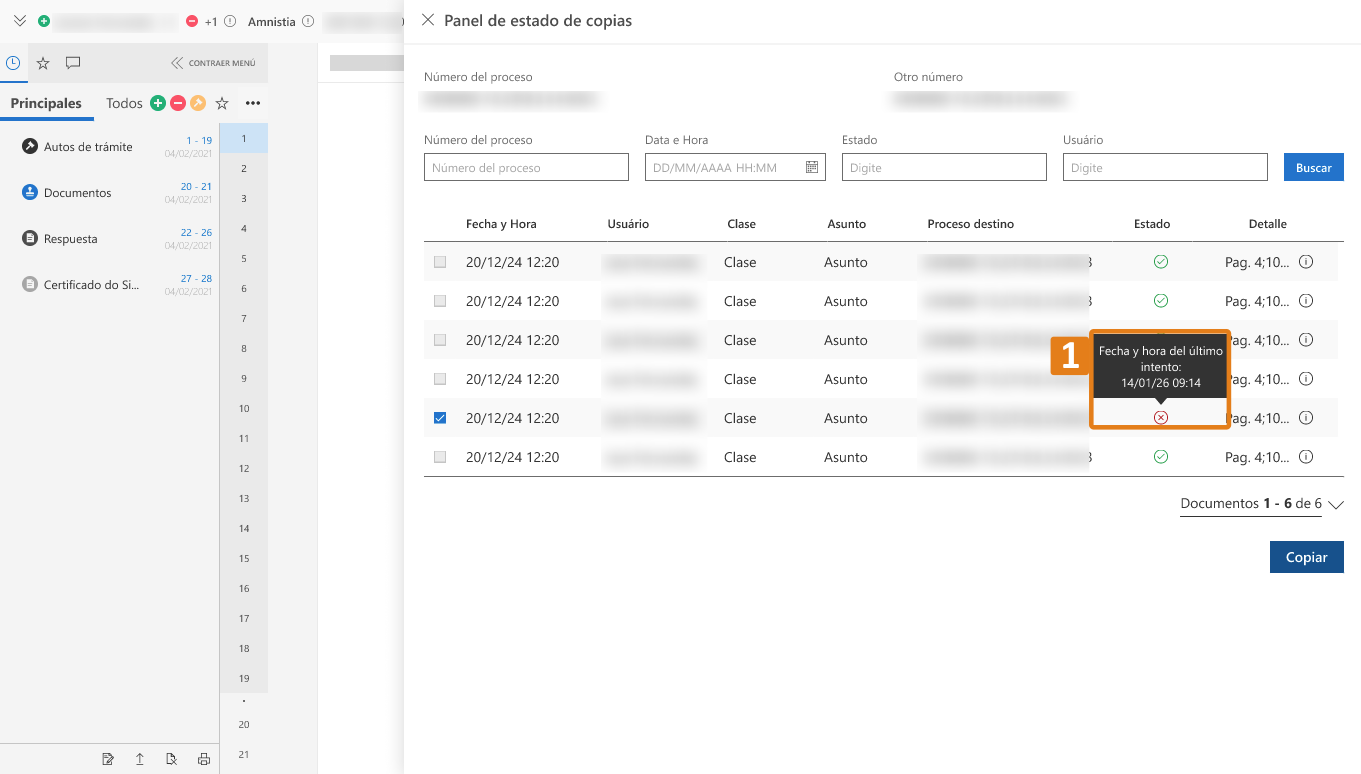Uncheck the selected fifth row checkbox
This screenshot has height=774, width=1361.
pyautogui.click(x=439, y=417)
